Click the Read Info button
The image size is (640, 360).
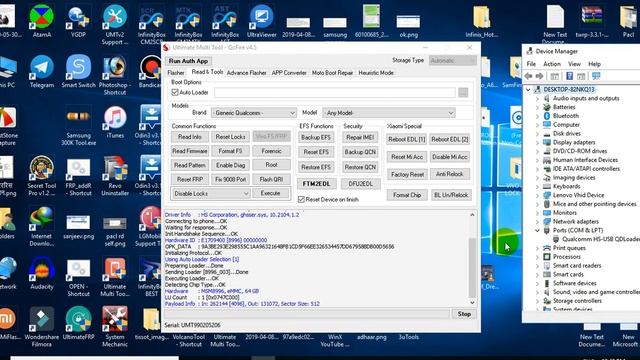[190, 137]
